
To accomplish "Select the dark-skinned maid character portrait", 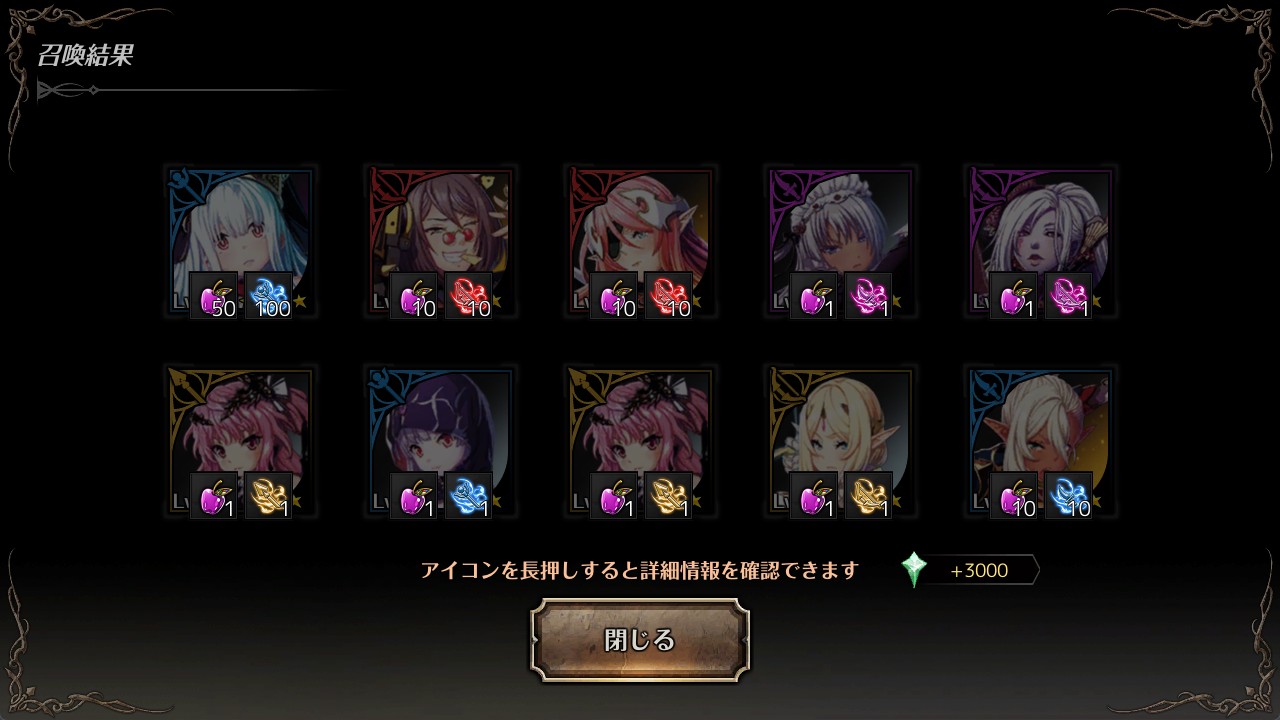I will pos(841,241).
